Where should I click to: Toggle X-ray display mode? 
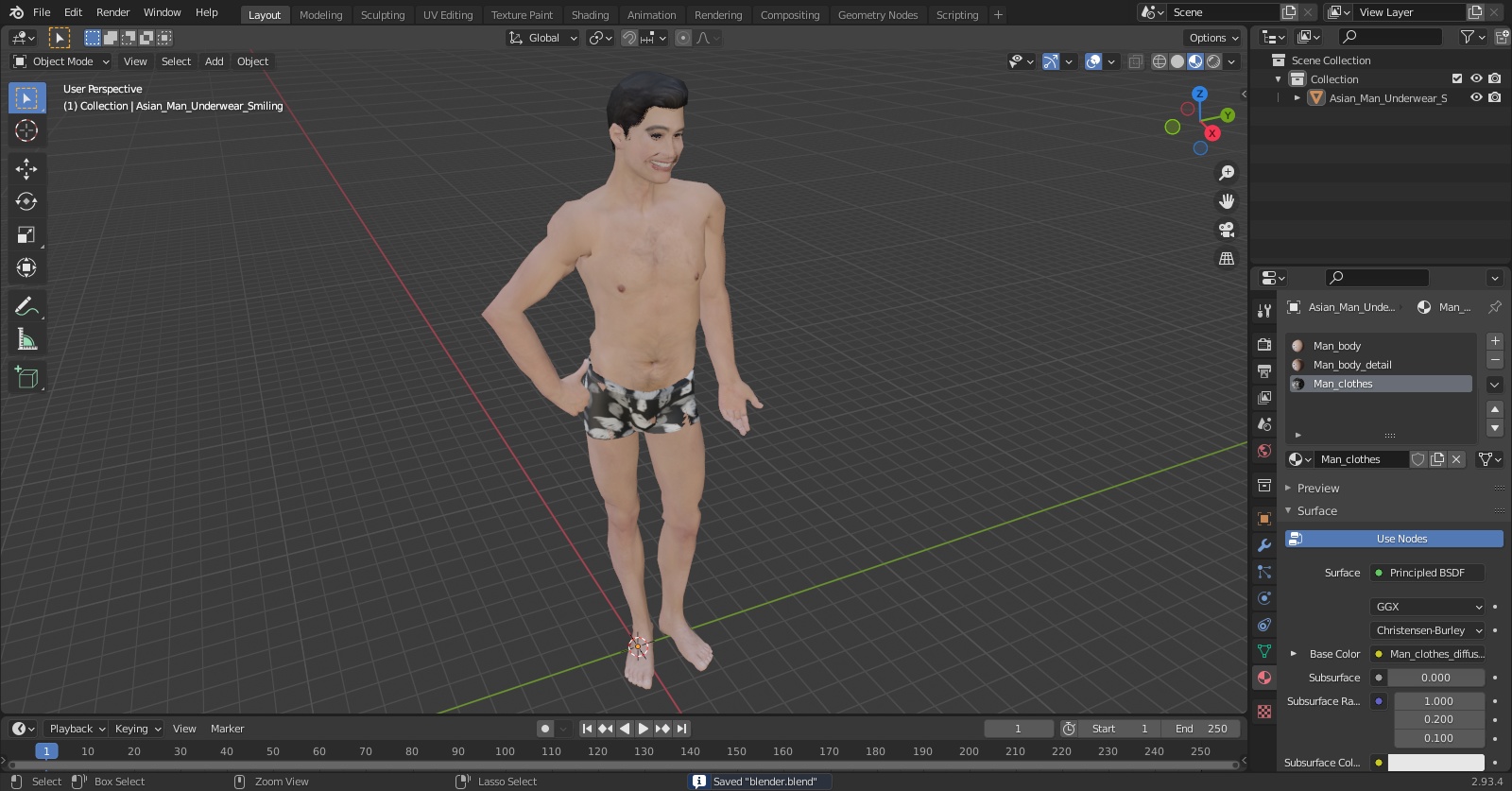click(x=1136, y=61)
